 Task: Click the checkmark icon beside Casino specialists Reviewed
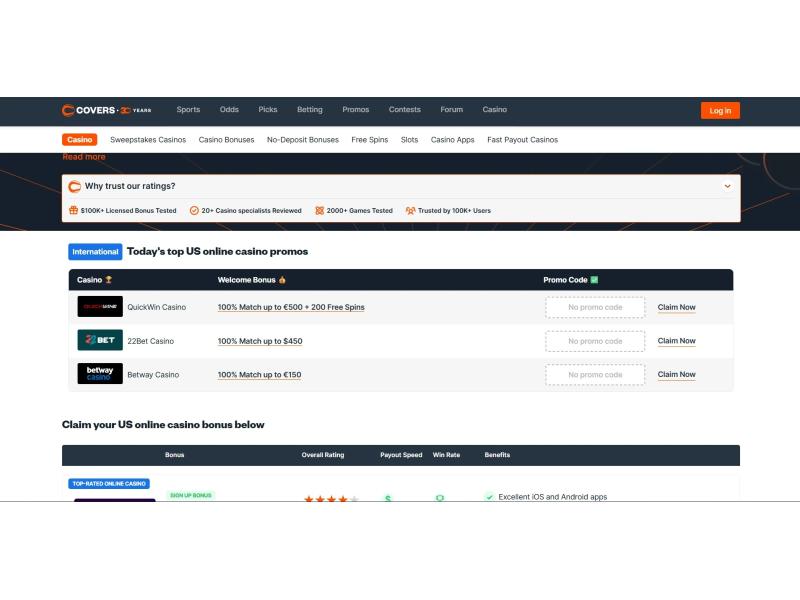(x=194, y=210)
